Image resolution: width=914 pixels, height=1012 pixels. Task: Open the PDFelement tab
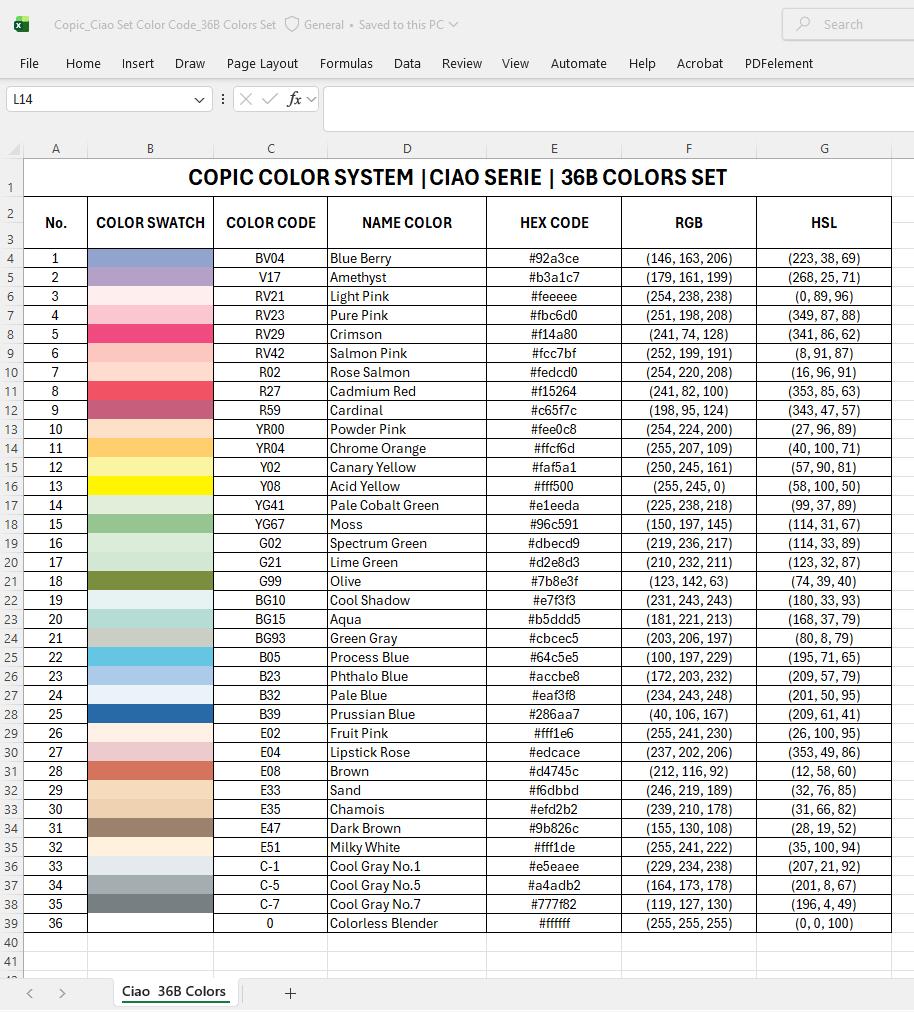(x=778, y=63)
